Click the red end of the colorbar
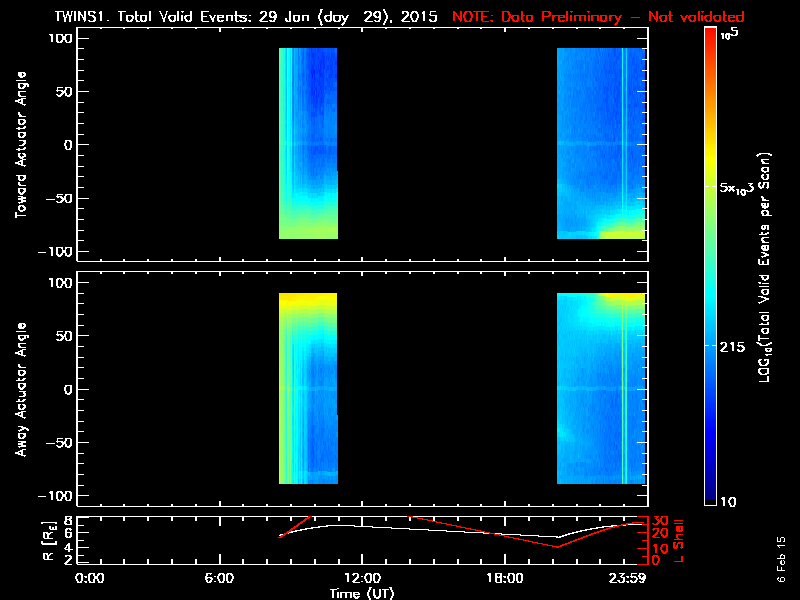The width and height of the screenshot is (800, 600). point(711,40)
